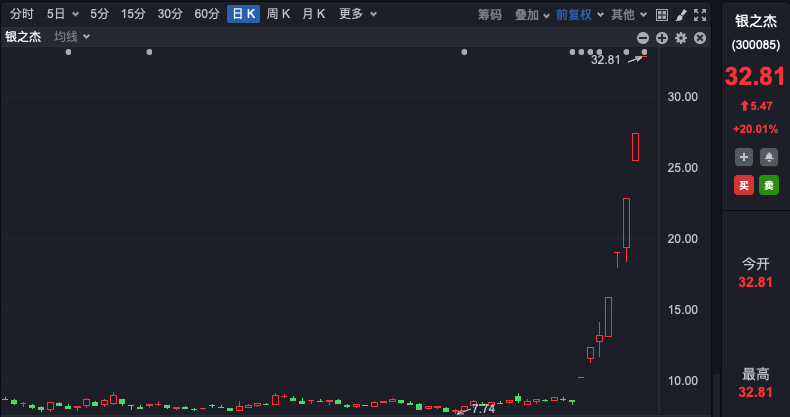Open the 均线 moving average dropdown

(72, 37)
